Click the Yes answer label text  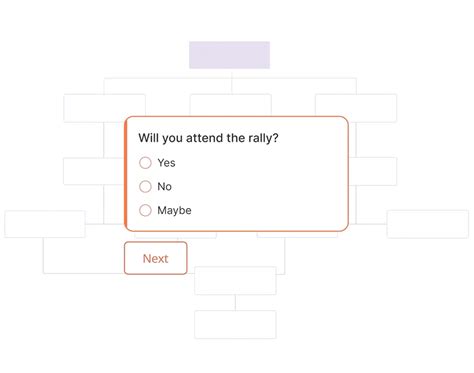[x=166, y=163]
